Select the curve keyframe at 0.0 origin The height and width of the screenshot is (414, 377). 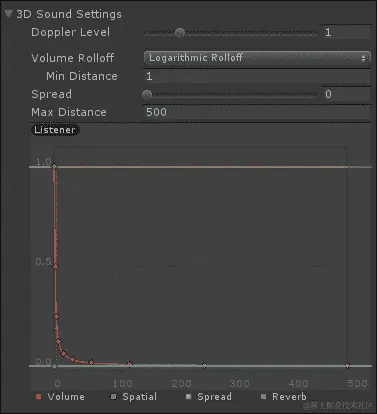coord(55,366)
